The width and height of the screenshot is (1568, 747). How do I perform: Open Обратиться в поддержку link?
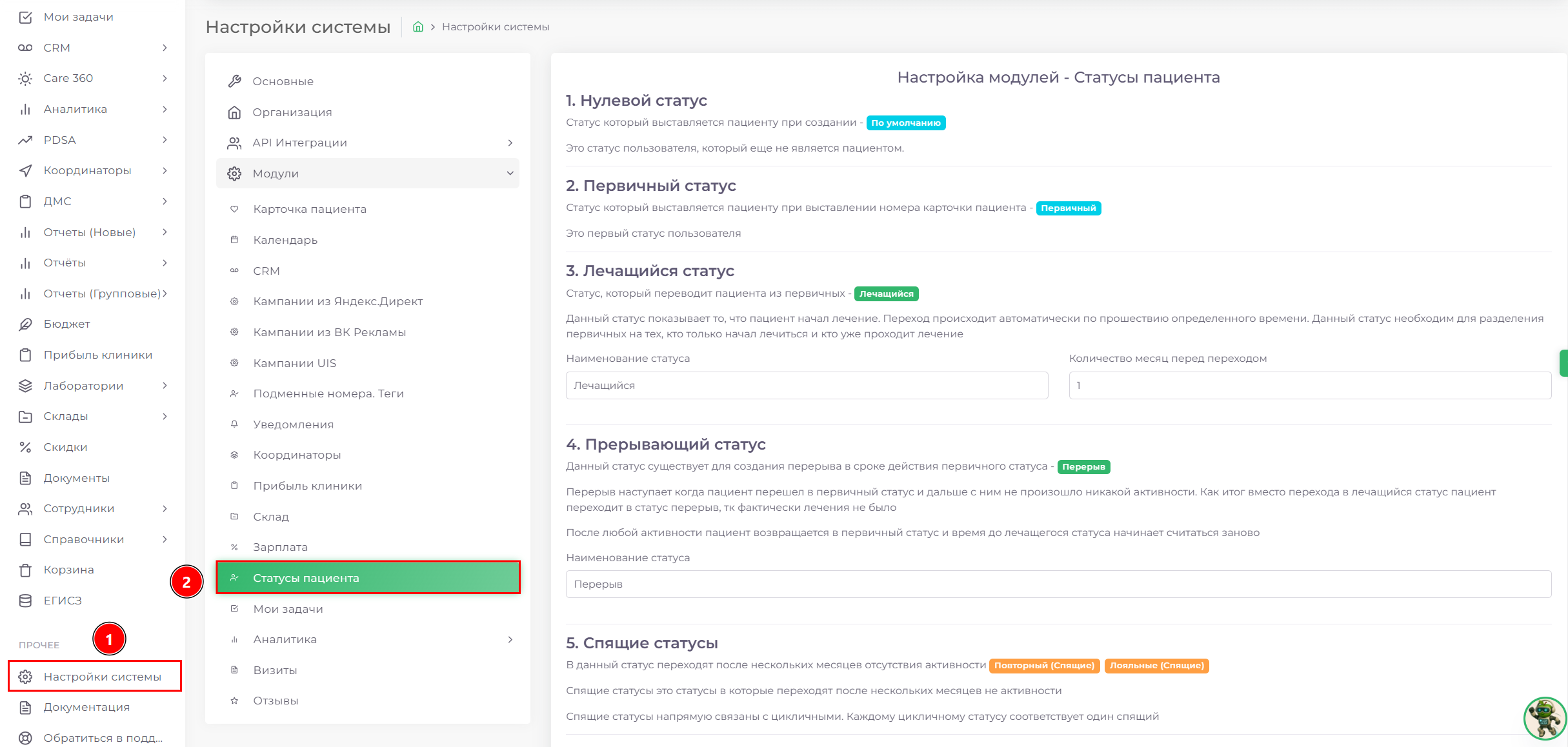pos(93,738)
